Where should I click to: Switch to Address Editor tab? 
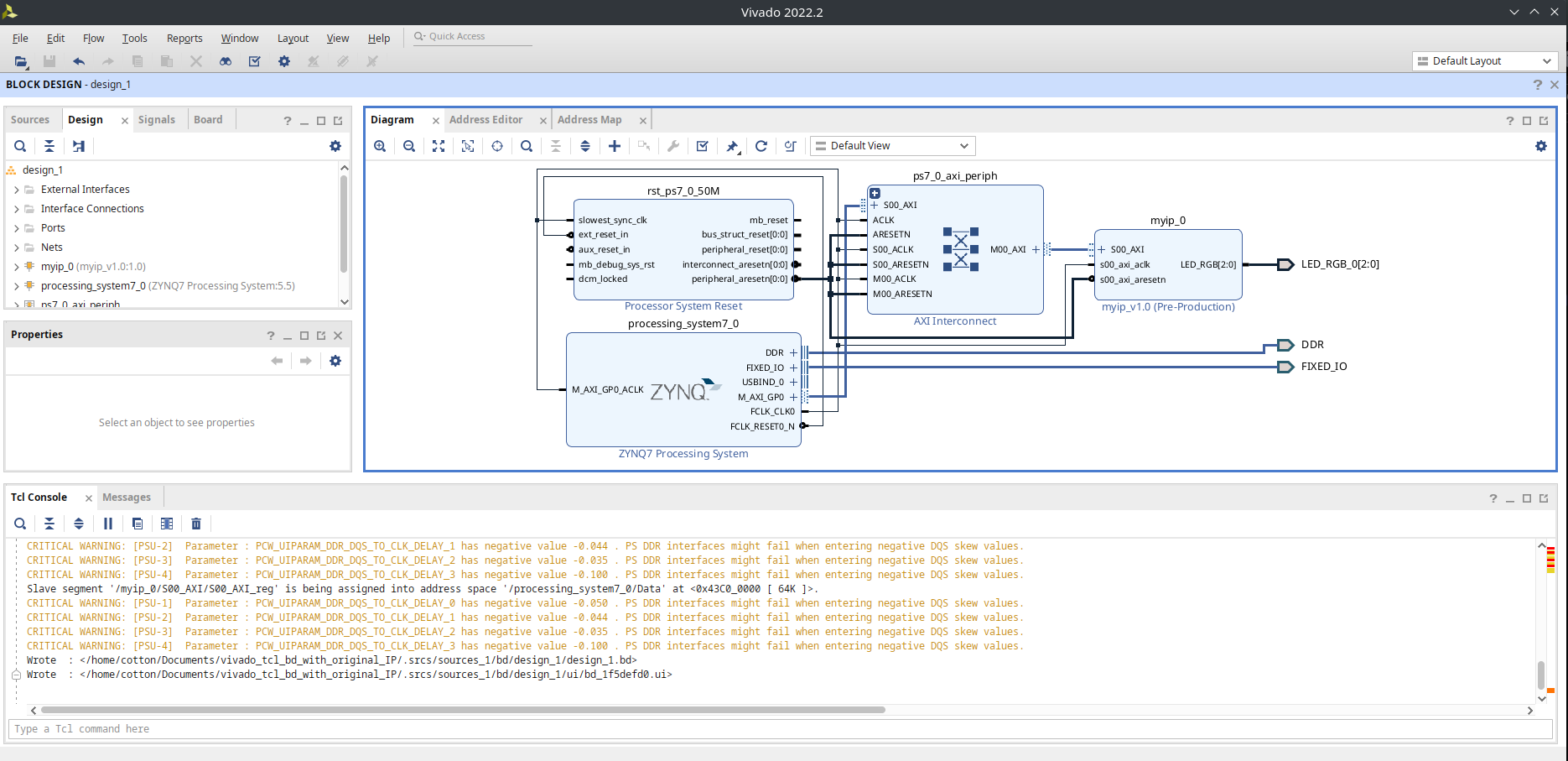coord(485,120)
